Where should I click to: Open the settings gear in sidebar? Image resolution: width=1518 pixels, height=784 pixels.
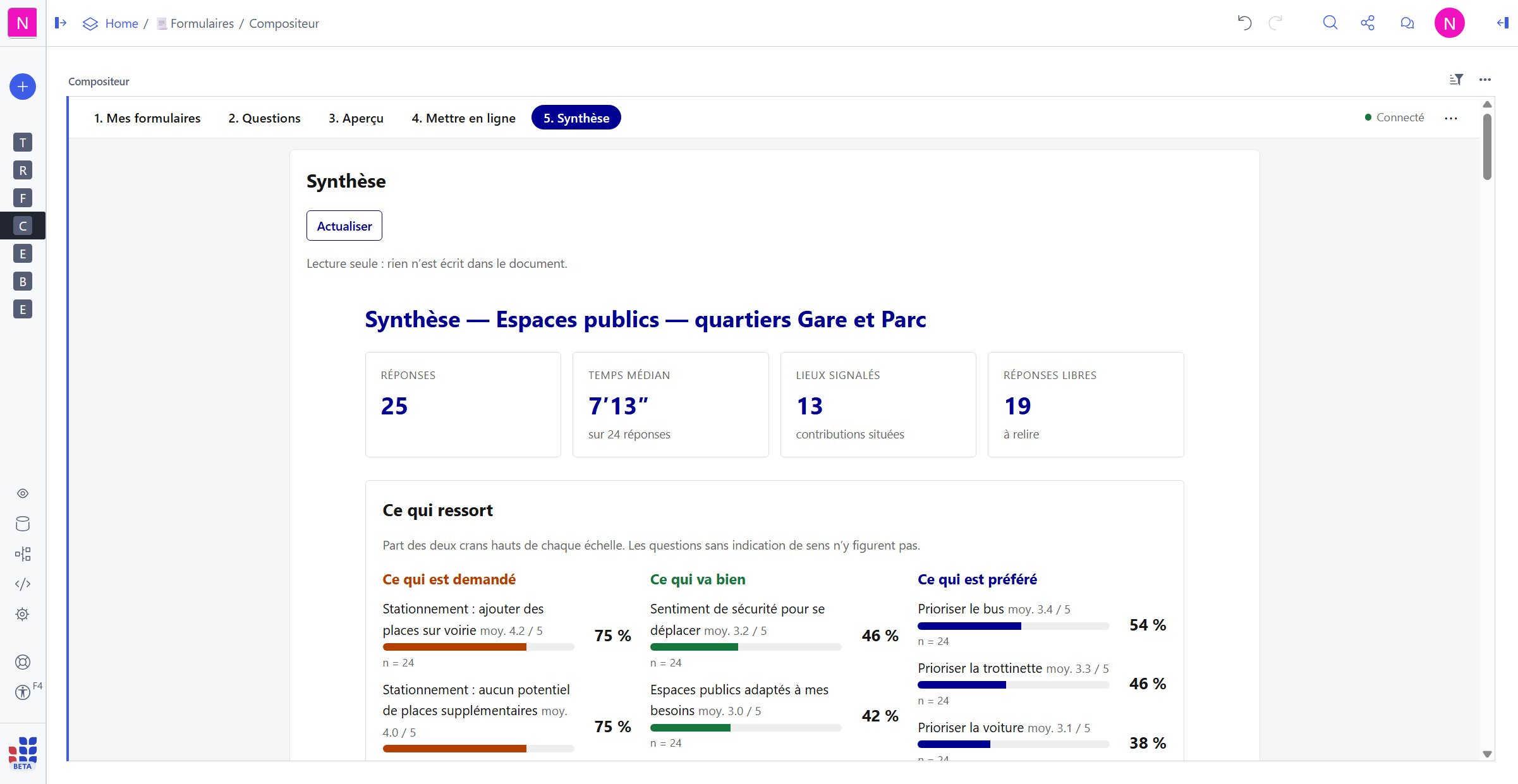click(23, 614)
